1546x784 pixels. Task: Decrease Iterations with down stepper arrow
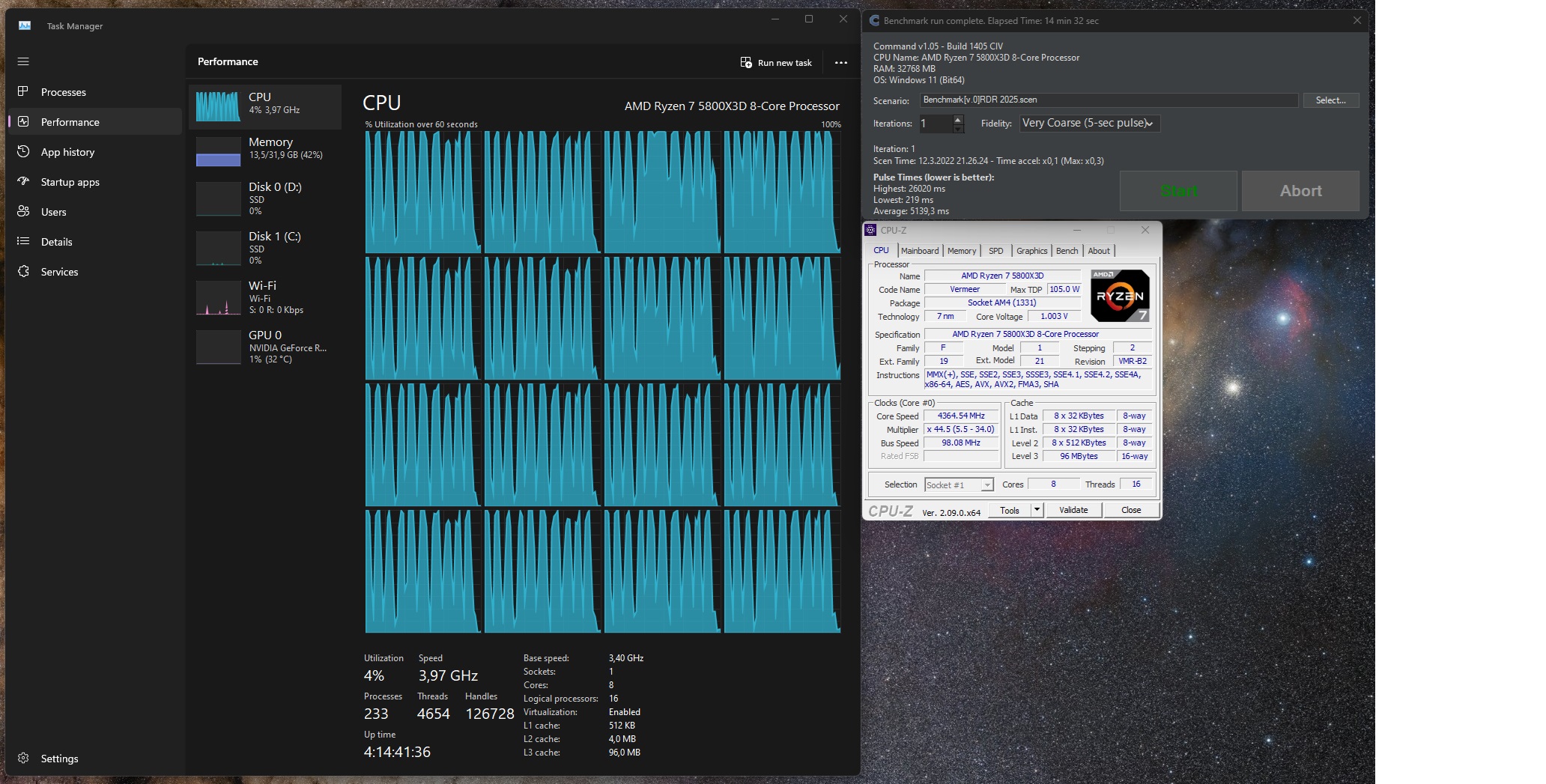click(x=958, y=129)
